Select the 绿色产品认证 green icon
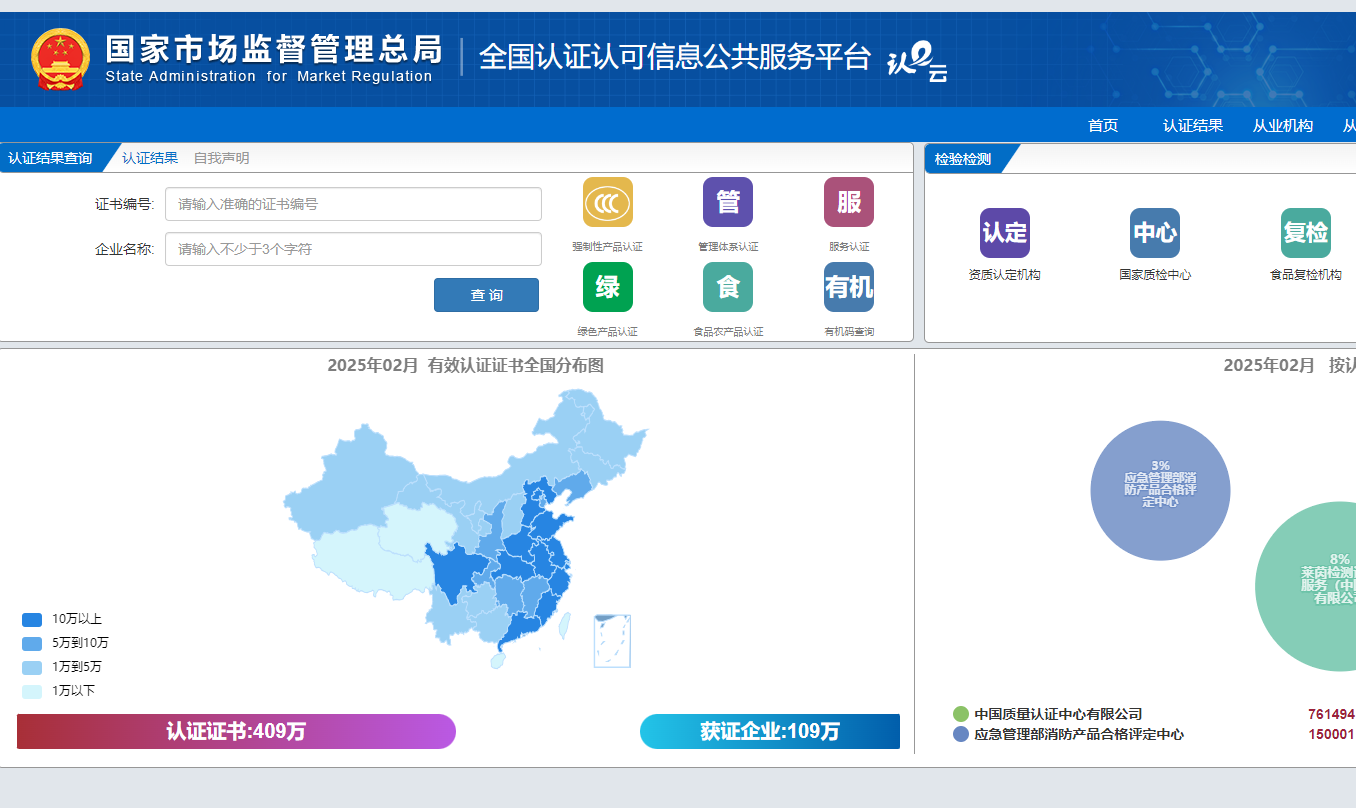The height and width of the screenshot is (808, 1356). [x=607, y=287]
